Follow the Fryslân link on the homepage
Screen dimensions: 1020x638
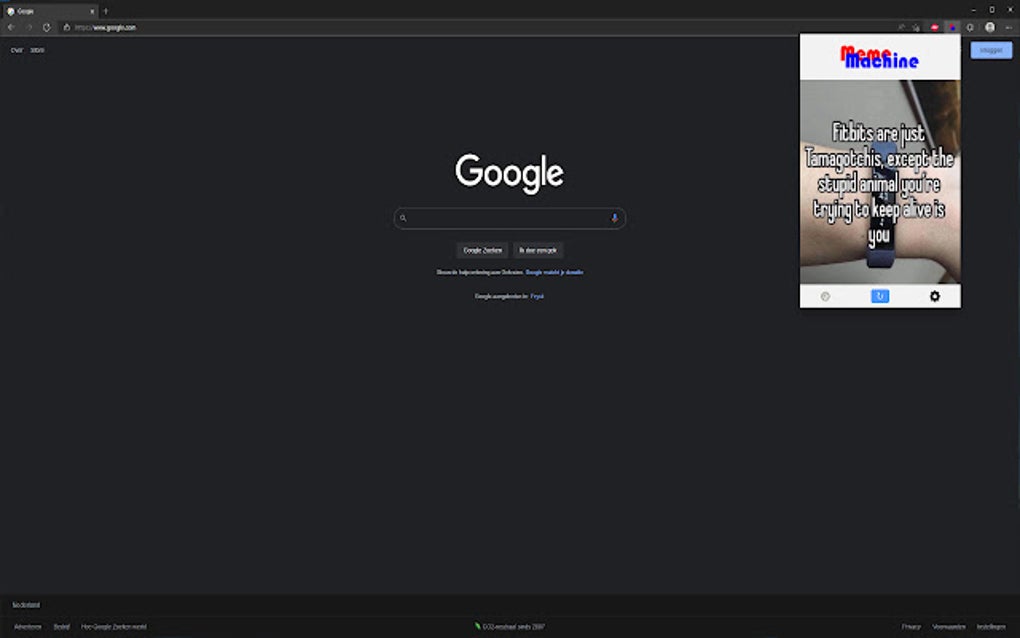click(x=537, y=296)
